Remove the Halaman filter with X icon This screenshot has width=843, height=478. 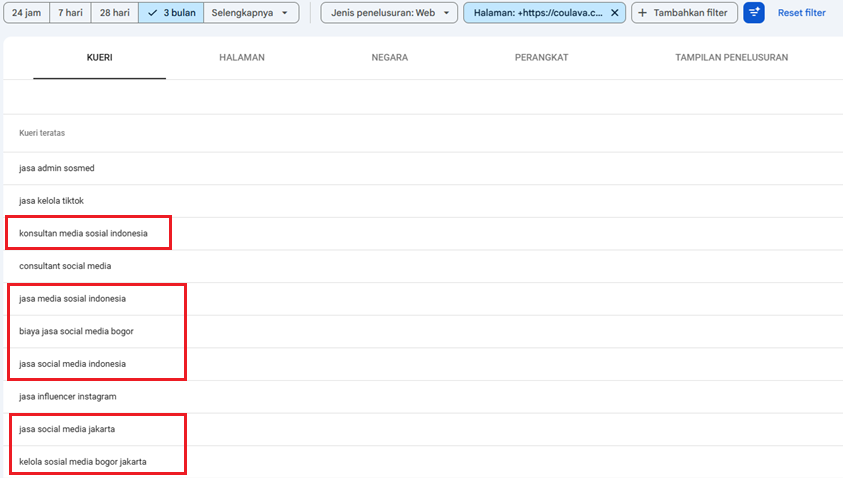tap(615, 12)
